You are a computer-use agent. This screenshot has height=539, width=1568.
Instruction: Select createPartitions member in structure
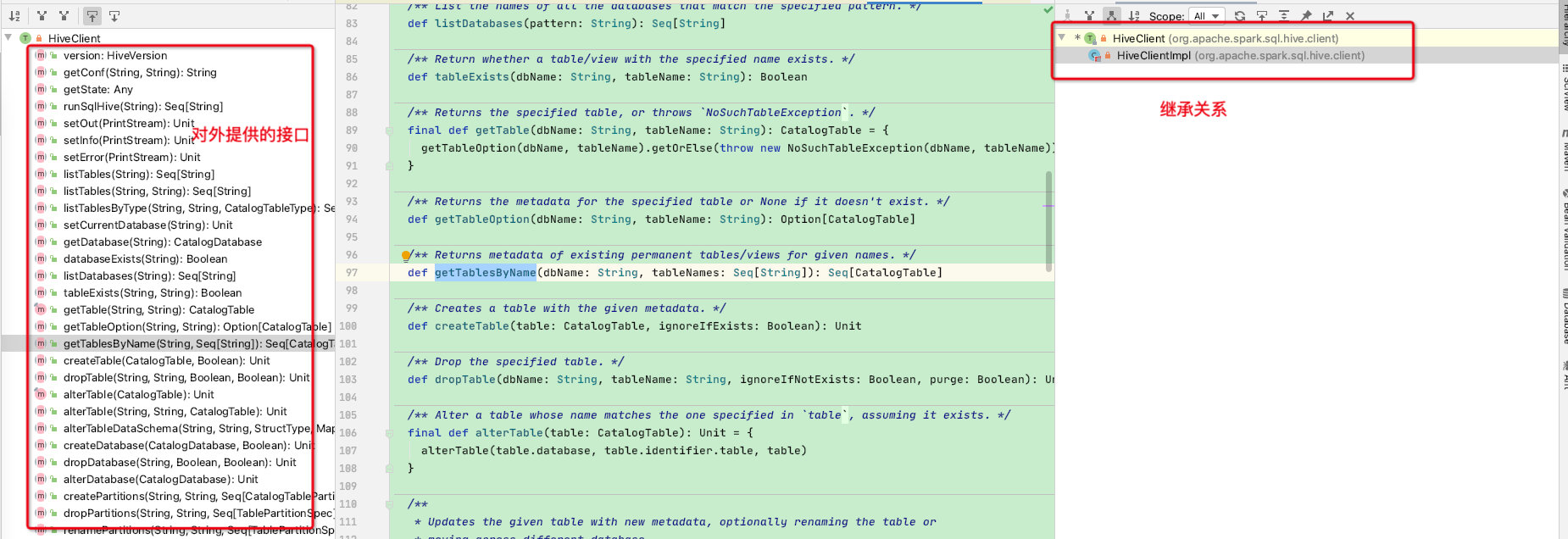pyautogui.click(x=199, y=496)
